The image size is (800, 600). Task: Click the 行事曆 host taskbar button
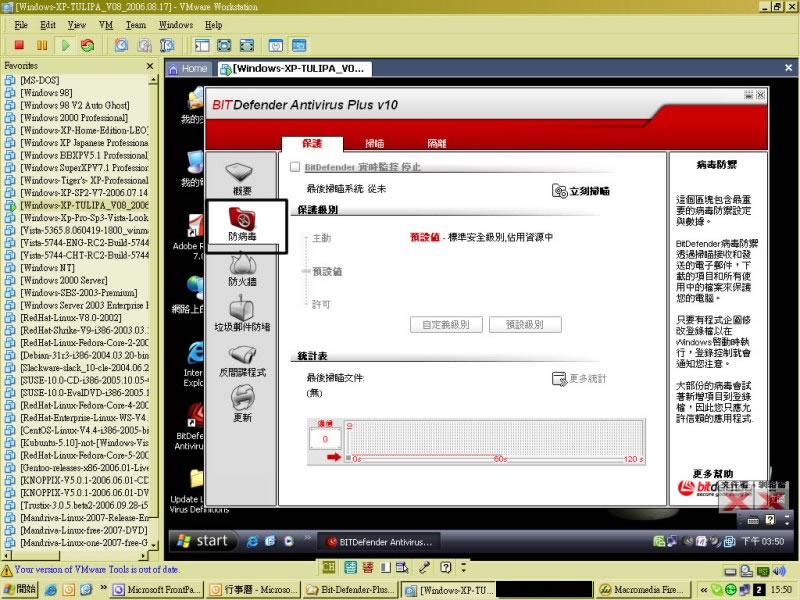pos(254,590)
